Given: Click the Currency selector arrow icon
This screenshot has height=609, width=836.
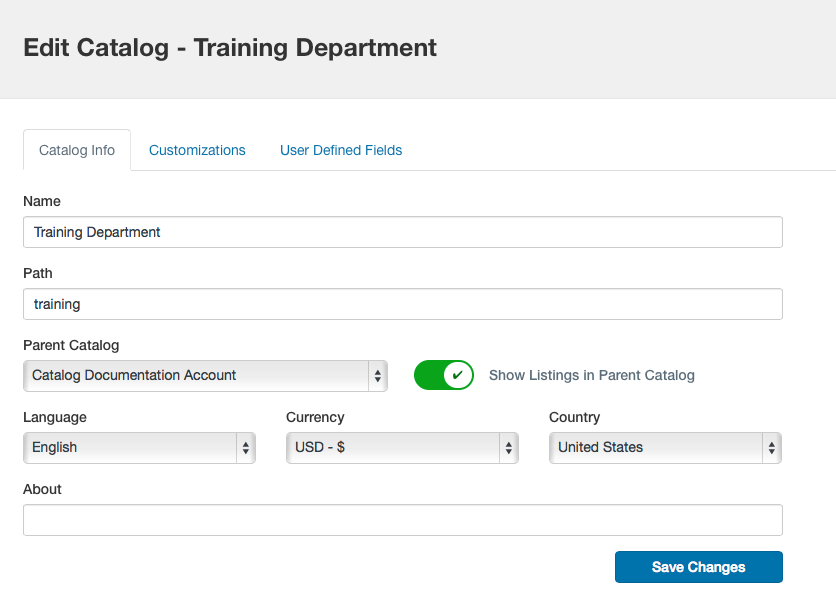Looking at the screenshot, I should pos(509,448).
